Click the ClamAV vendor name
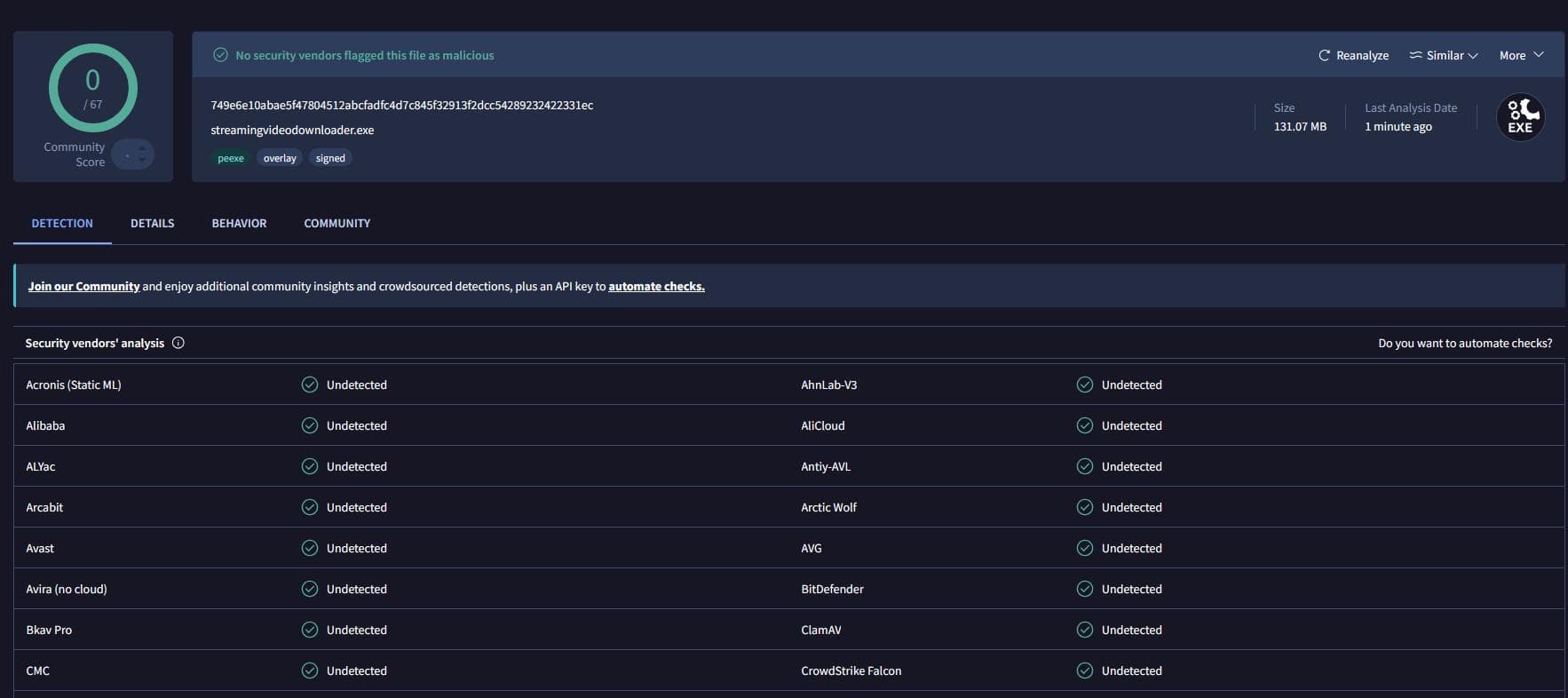Screen dimensions: 1568x698 click(x=821, y=630)
